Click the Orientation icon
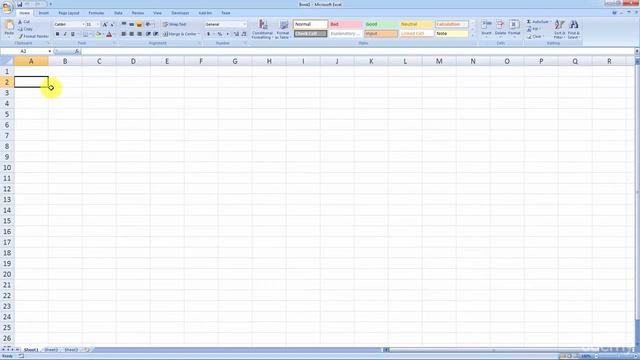640x360 pixels. click(149, 24)
